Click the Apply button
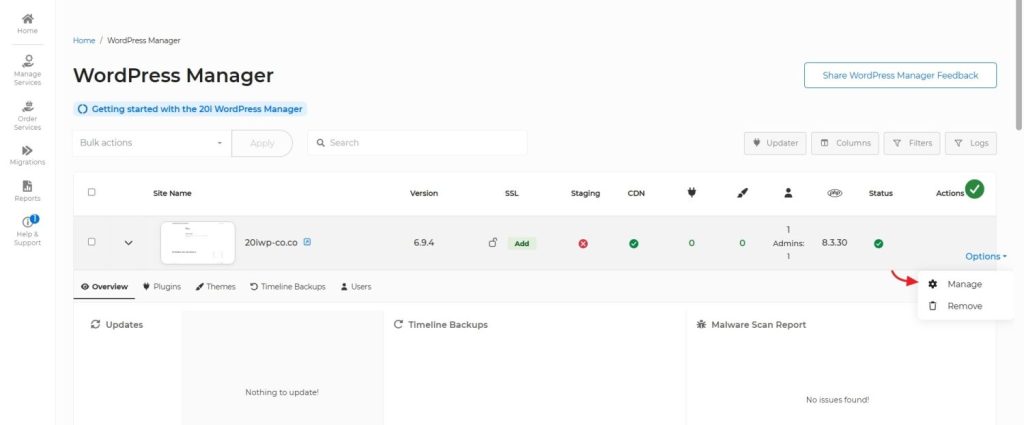 click(x=262, y=143)
